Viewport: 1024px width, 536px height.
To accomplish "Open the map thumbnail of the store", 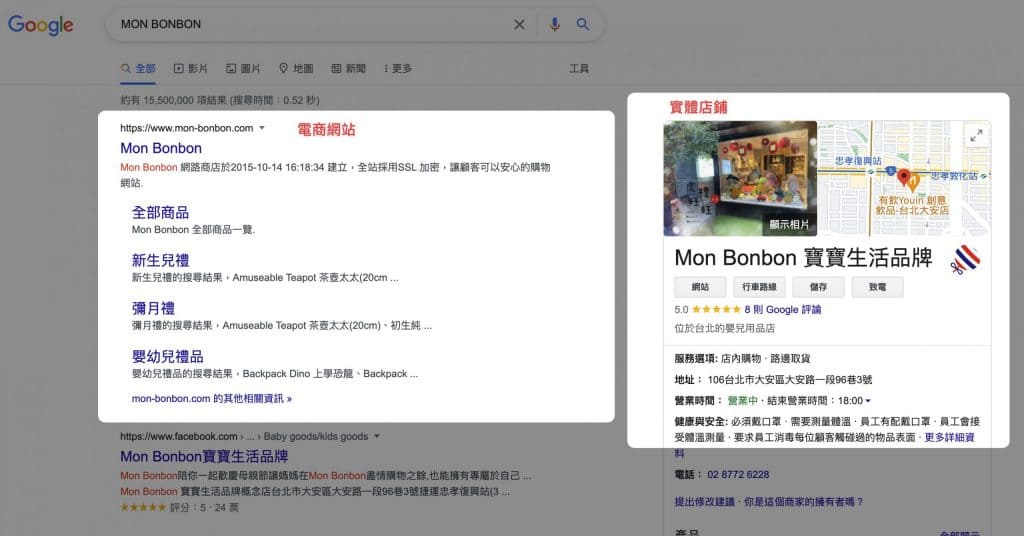I will pyautogui.click(x=904, y=178).
